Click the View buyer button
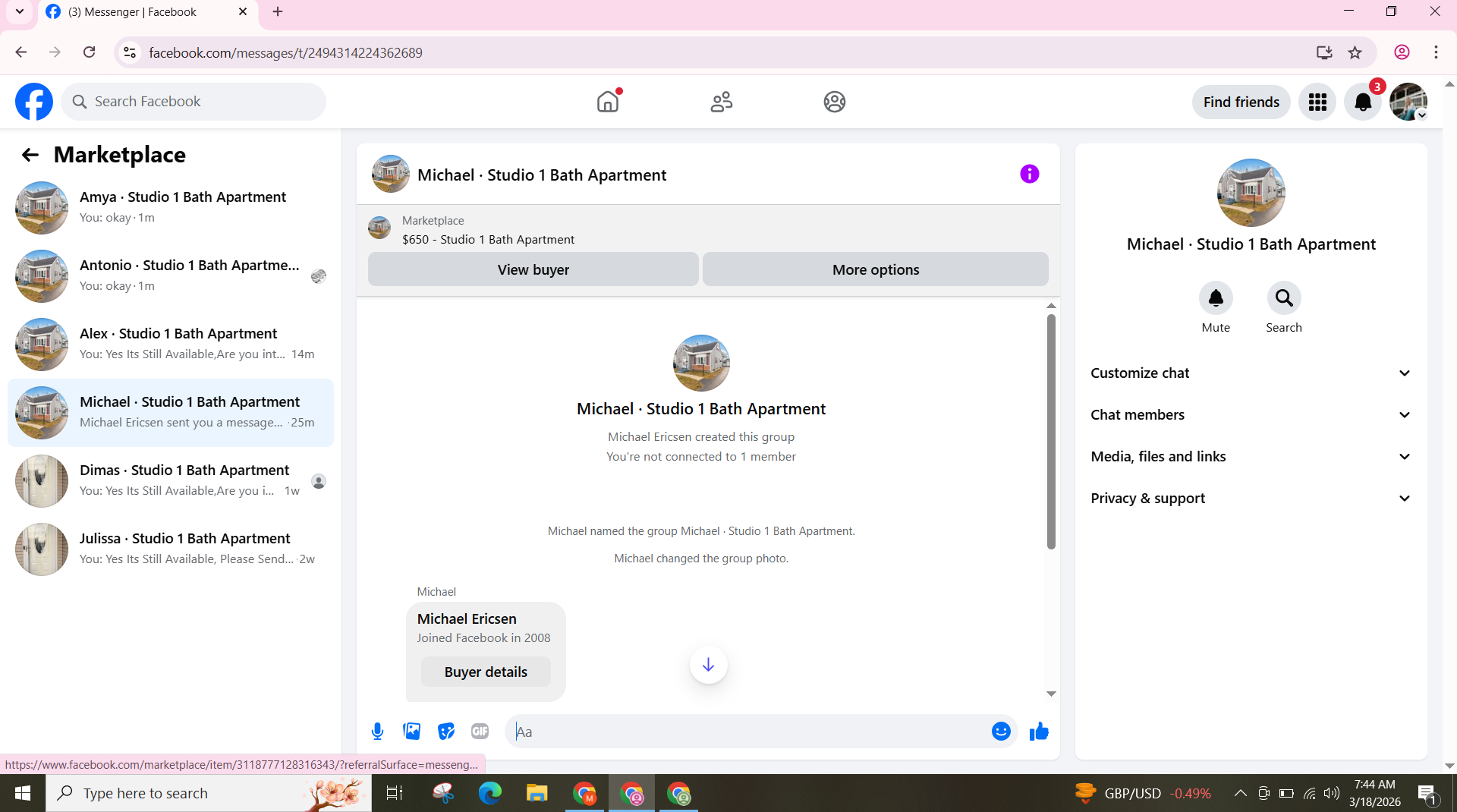The height and width of the screenshot is (812, 1457). 533,269
